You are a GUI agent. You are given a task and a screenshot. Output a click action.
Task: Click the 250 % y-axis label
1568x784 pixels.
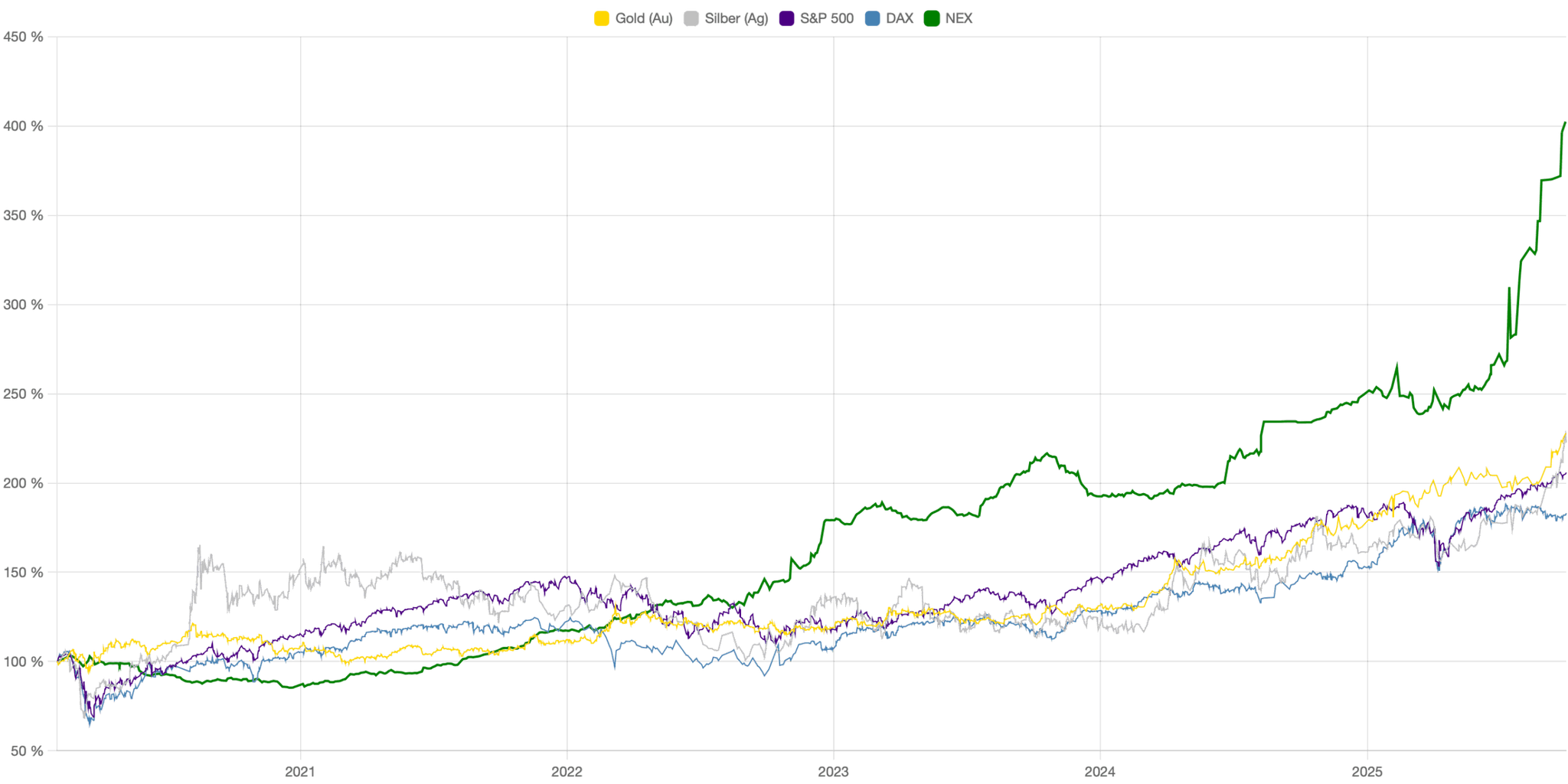(x=23, y=394)
